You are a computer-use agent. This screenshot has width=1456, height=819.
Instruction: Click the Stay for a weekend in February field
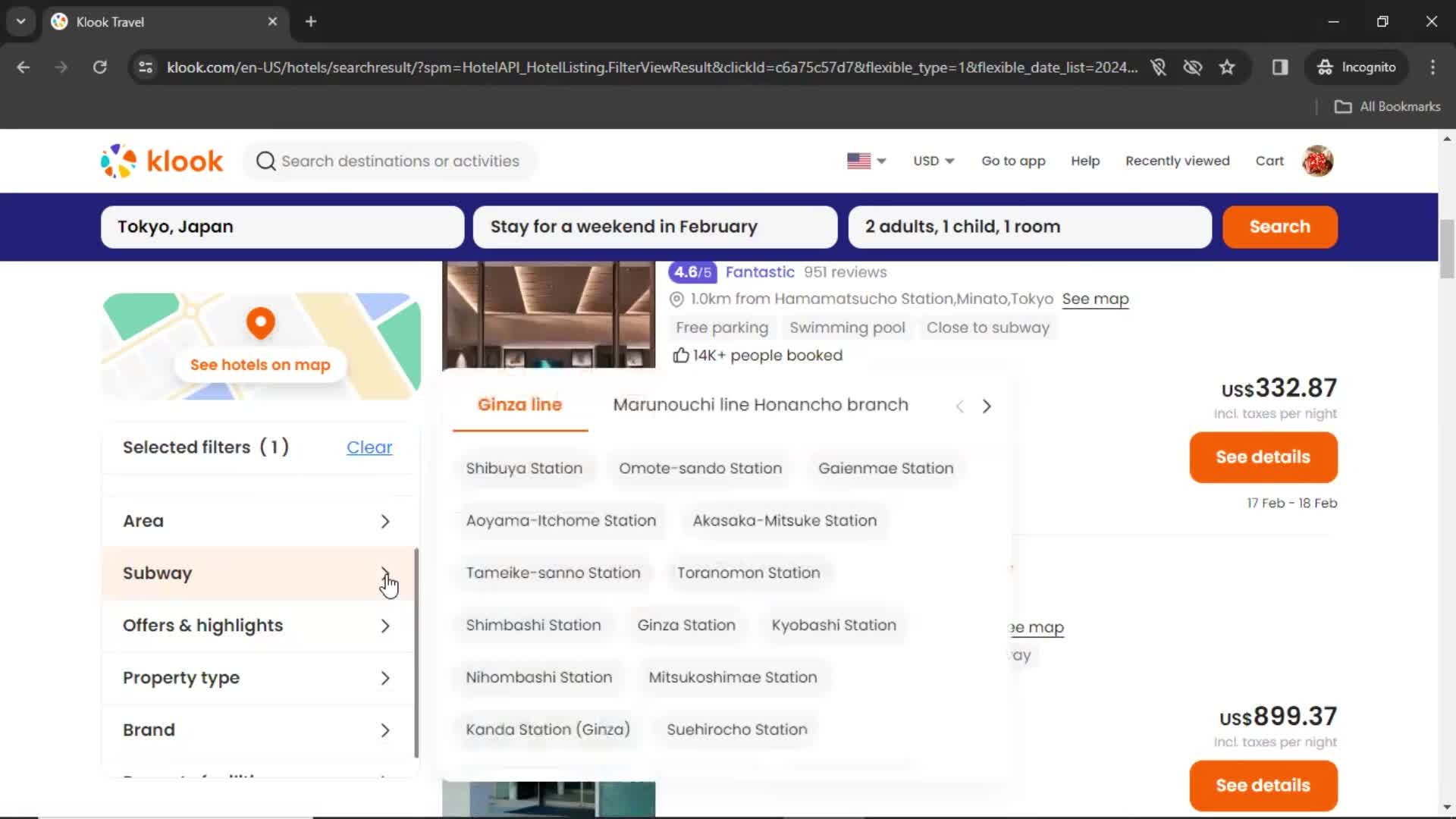point(655,227)
